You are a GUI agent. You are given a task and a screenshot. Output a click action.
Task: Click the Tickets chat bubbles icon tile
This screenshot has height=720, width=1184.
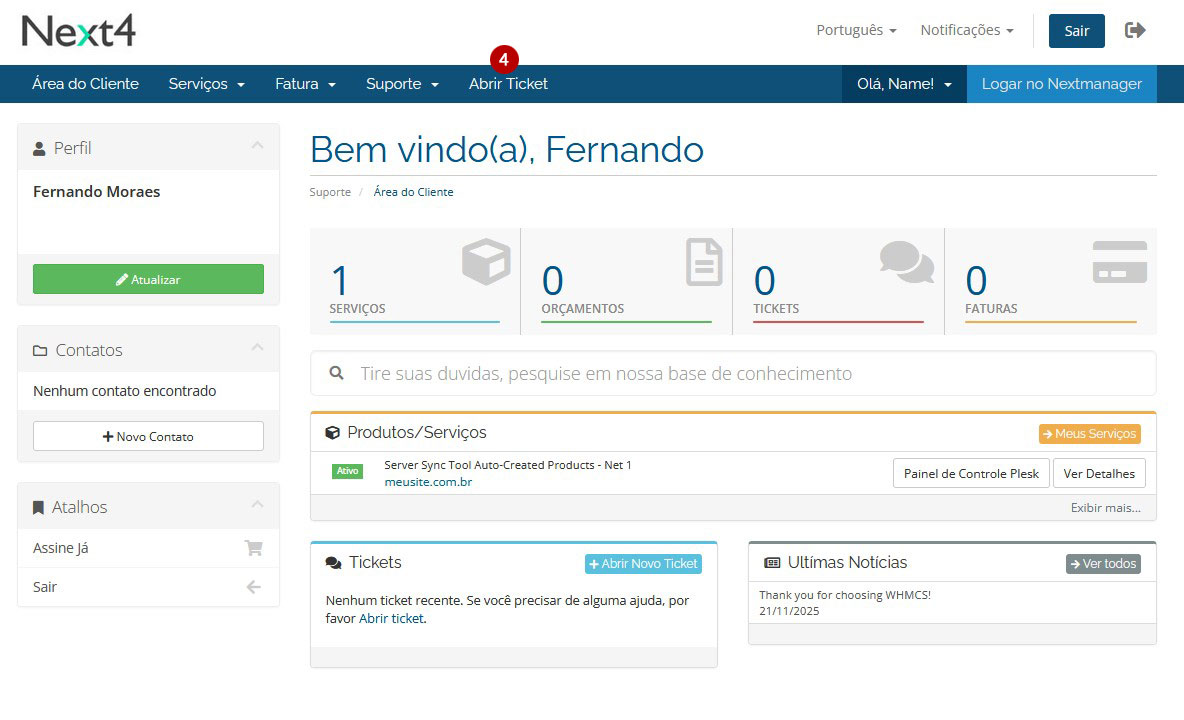906,262
